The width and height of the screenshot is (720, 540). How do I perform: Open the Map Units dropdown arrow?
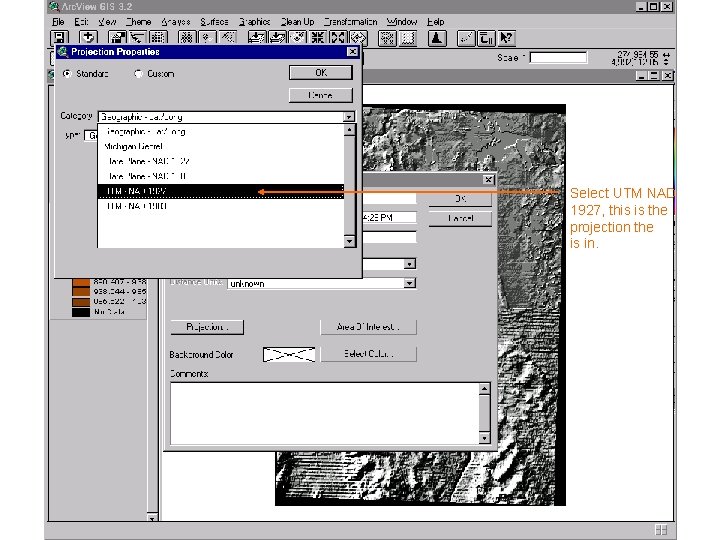point(410,264)
